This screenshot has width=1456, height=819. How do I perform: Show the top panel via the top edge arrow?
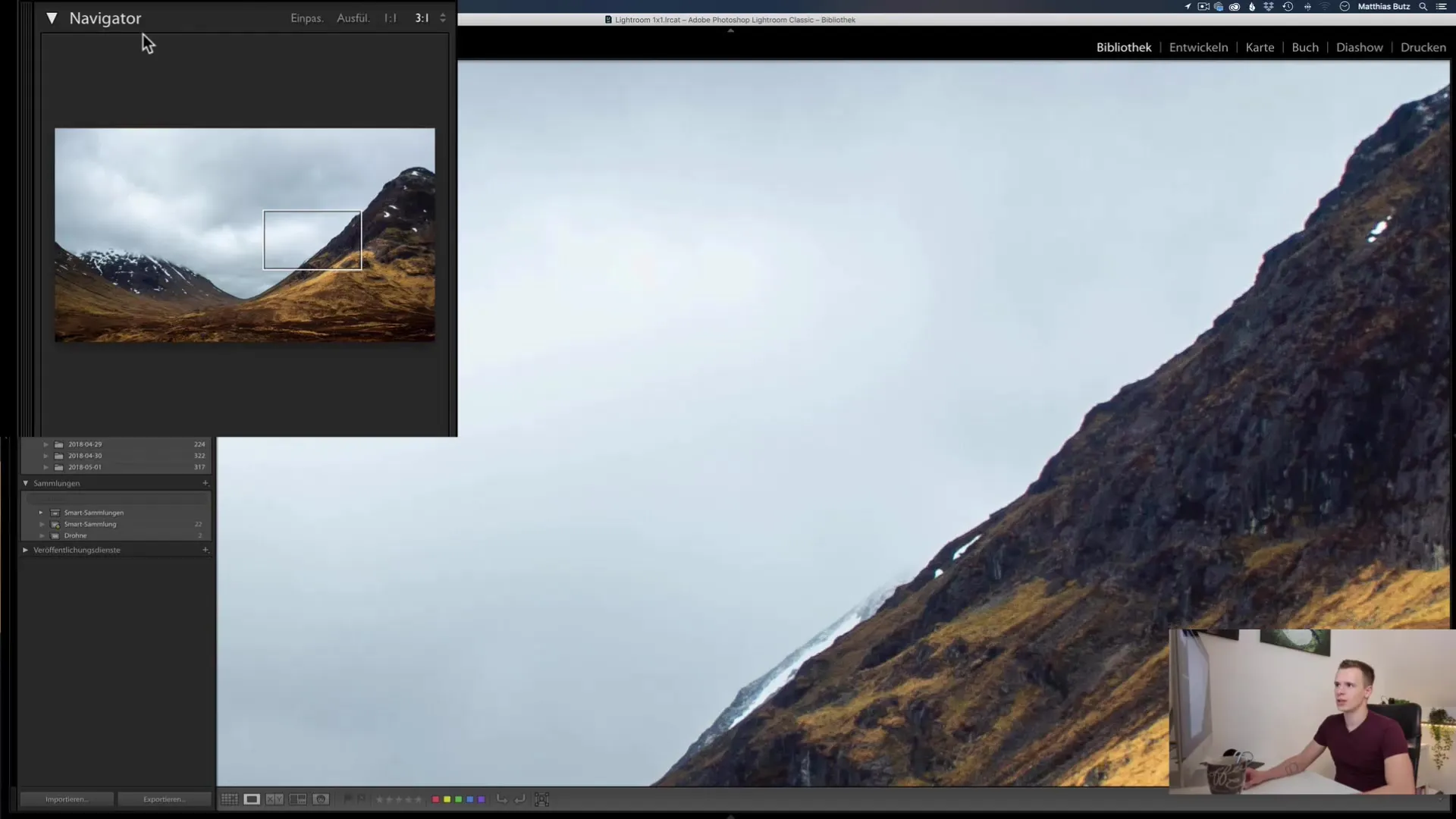click(x=730, y=31)
